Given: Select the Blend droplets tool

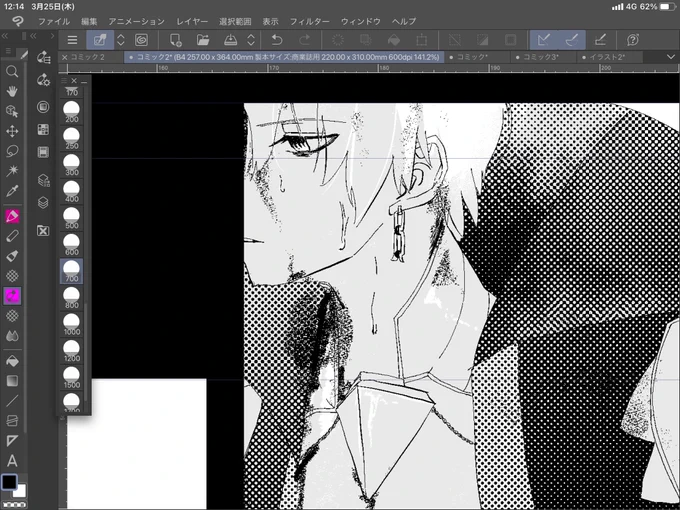Looking at the screenshot, I should [12, 336].
